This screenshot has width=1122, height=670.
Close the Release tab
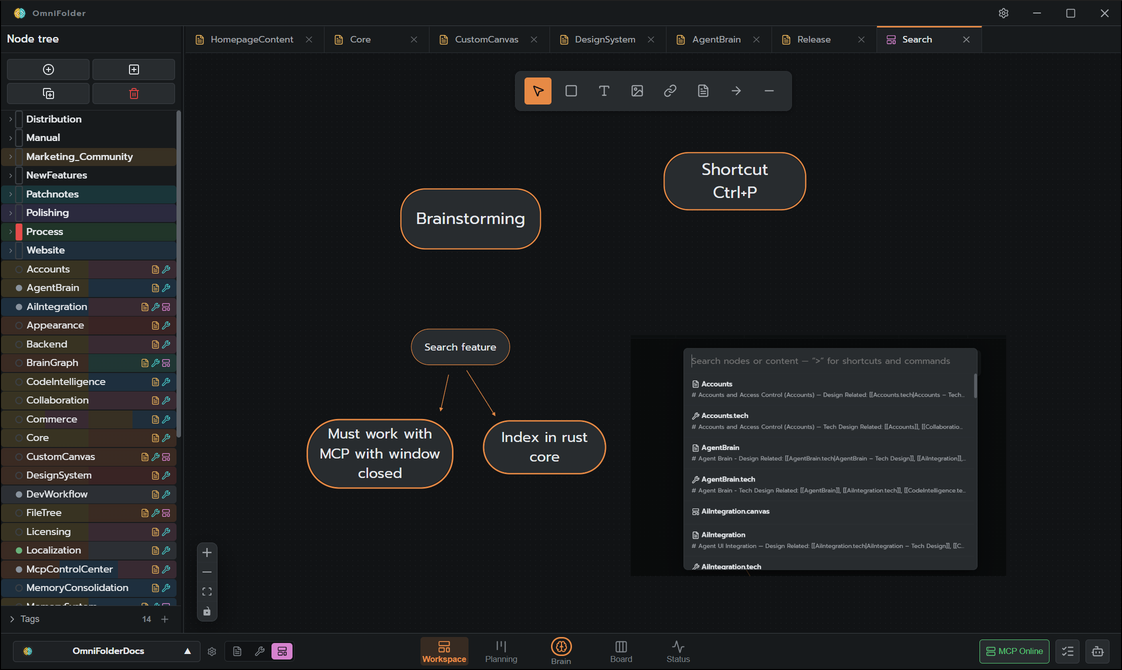click(x=861, y=39)
